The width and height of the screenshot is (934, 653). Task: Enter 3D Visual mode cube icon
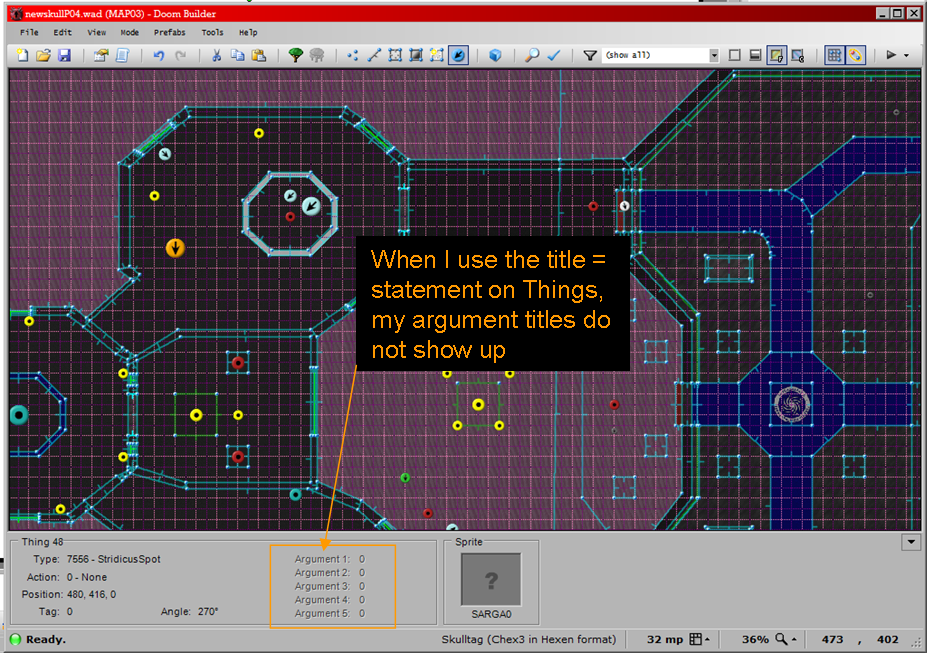(x=495, y=56)
